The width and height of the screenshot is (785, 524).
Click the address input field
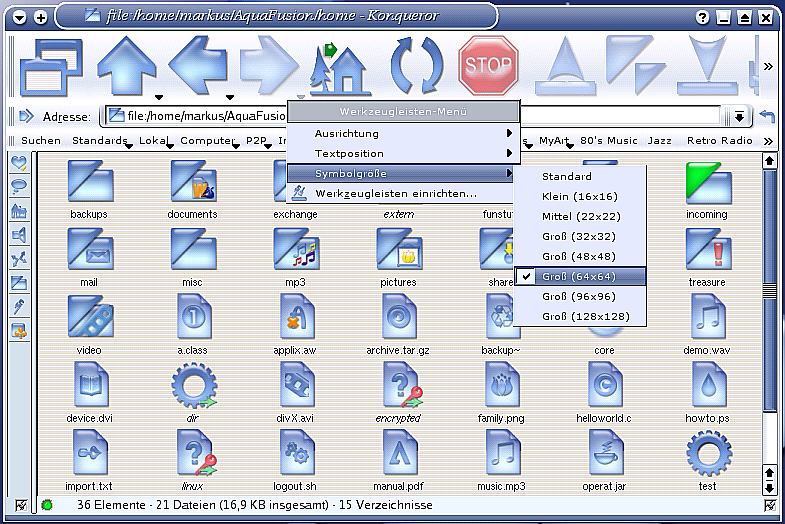(x=413, y=116)
